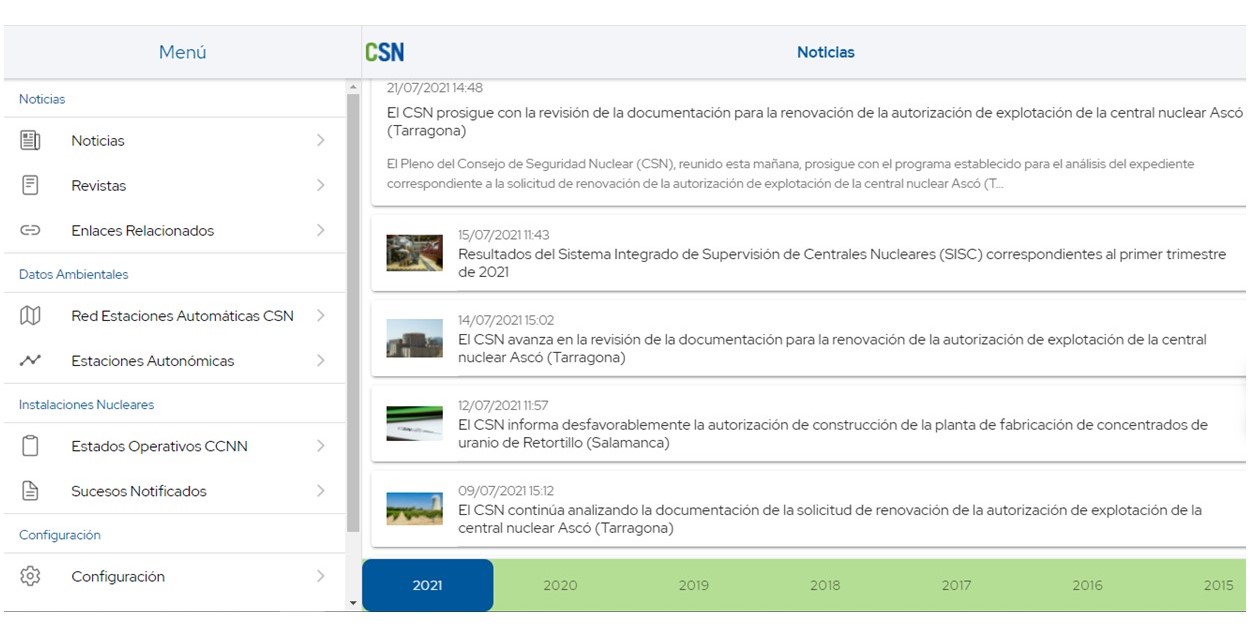Click the '12/07/2021 11:57' timestamp
This screenshot has width=1253, height=631.
pyautogui.click(x=503, y=405)
